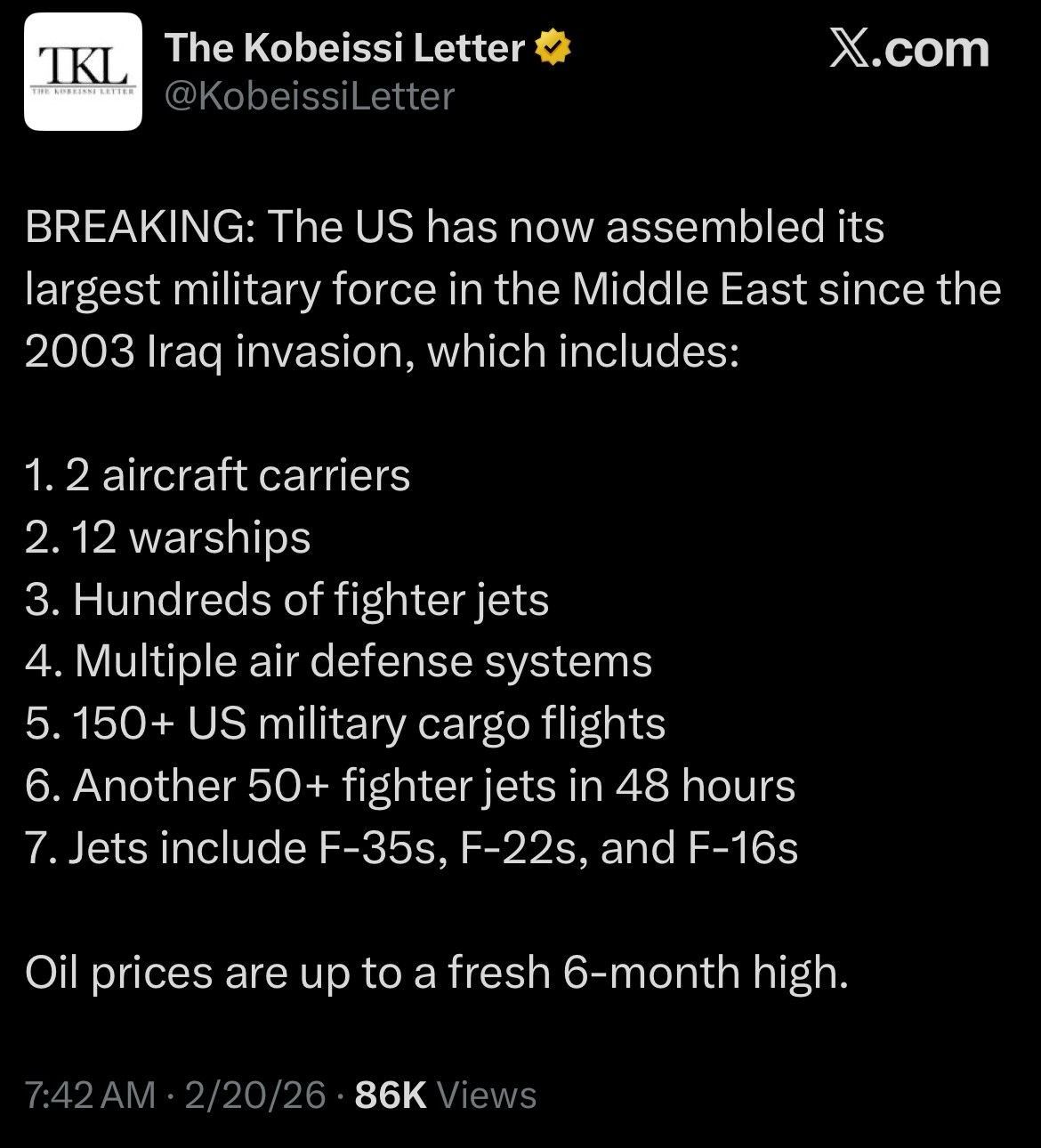
Task: Visit the @KobeissiLetter handle
Action: pos(310,96)
